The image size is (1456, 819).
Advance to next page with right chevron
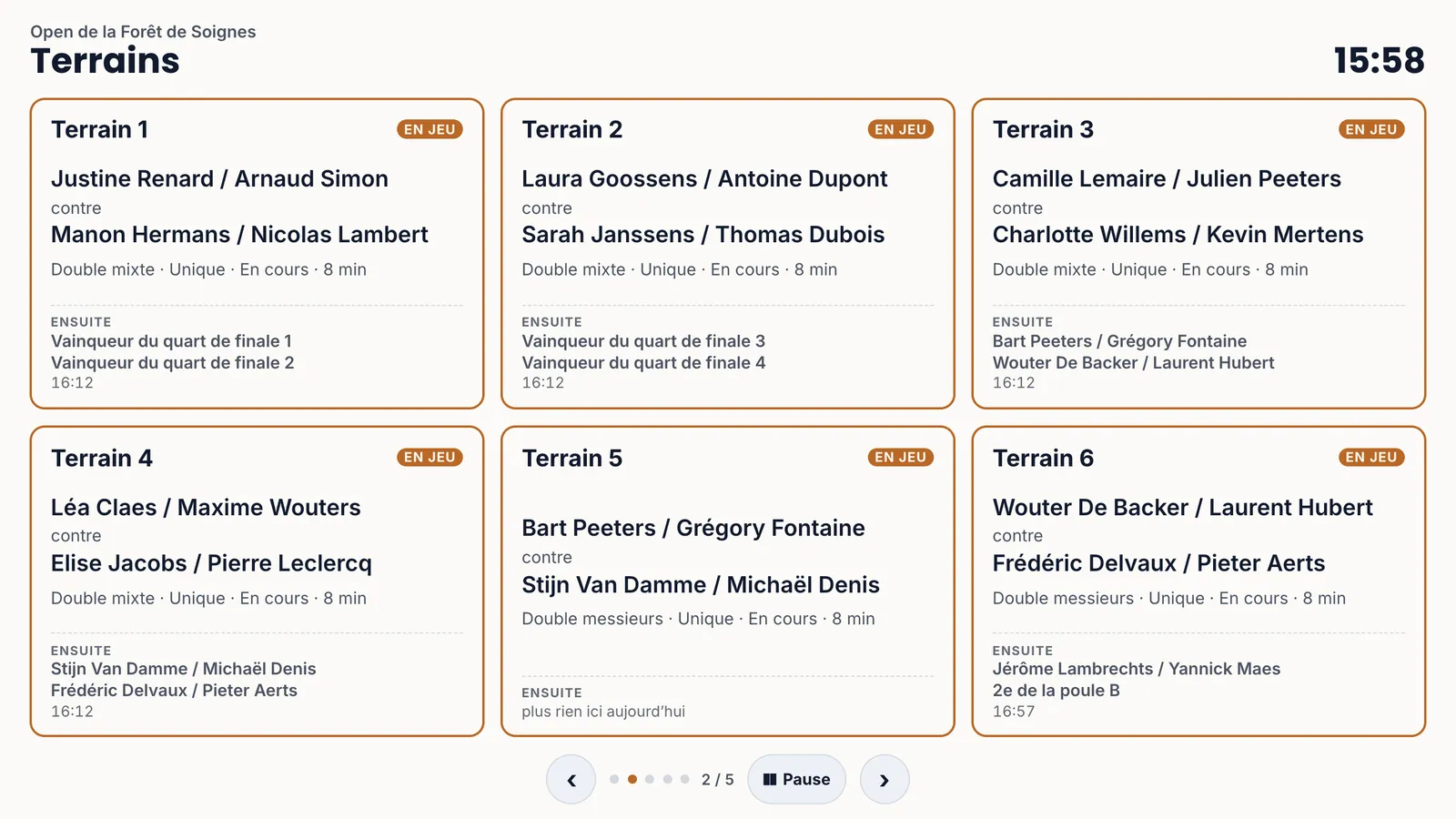point(885,779)
